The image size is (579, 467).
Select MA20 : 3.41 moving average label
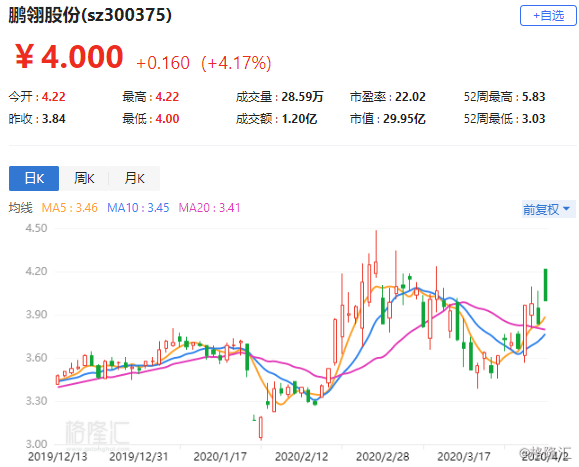(x=209, y=208)
